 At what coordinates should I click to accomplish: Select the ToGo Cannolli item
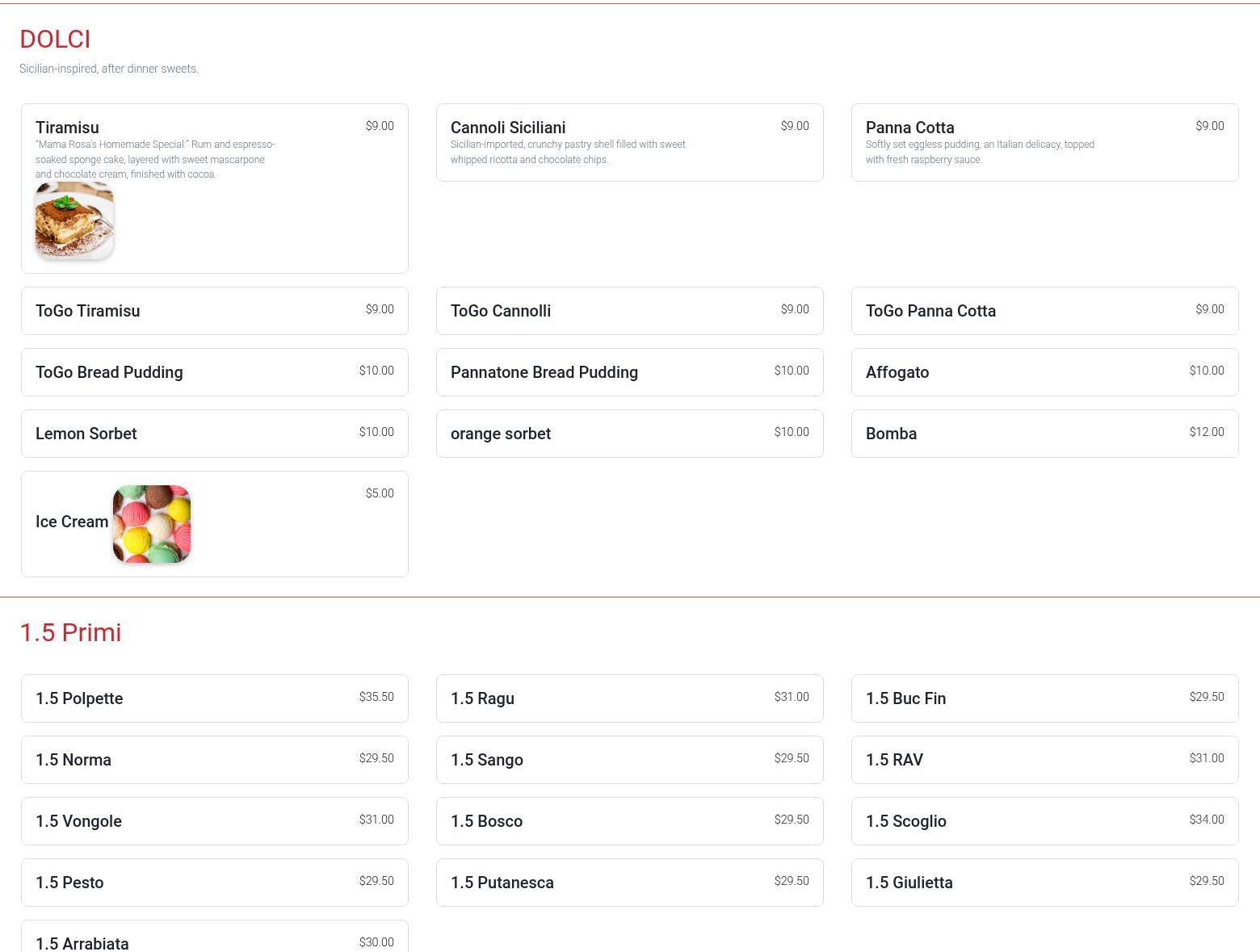629,311
